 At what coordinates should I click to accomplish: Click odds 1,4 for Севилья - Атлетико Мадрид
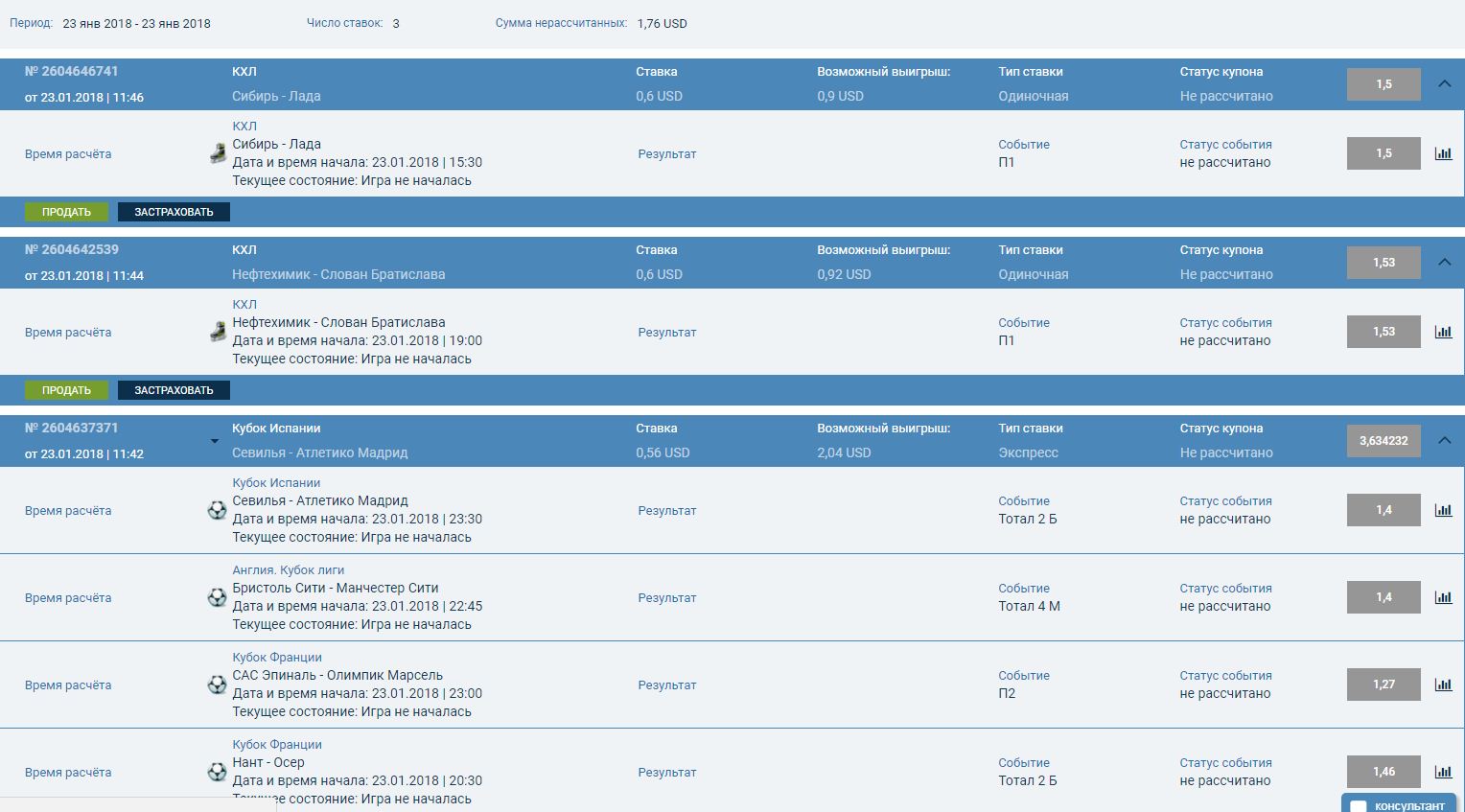click(x=1384, y=510)
